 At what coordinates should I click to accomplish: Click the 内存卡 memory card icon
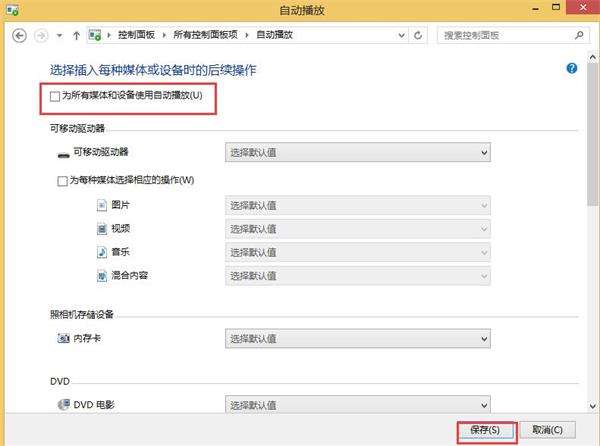(x=63, y=338)
